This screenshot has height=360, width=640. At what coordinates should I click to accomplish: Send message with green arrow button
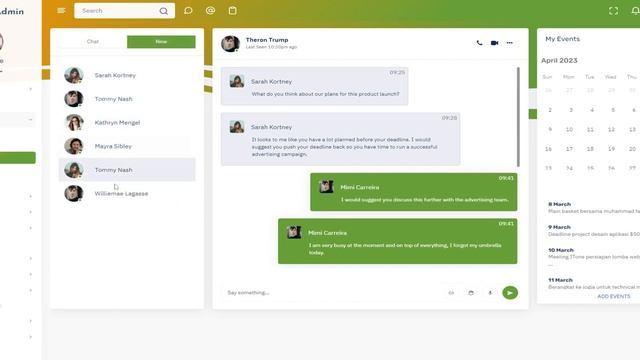[x=510, y=293]
